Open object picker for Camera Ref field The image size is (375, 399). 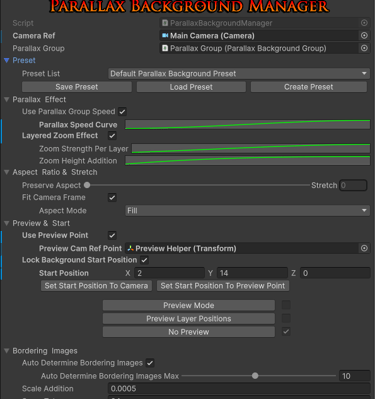[x=364, y=36]
